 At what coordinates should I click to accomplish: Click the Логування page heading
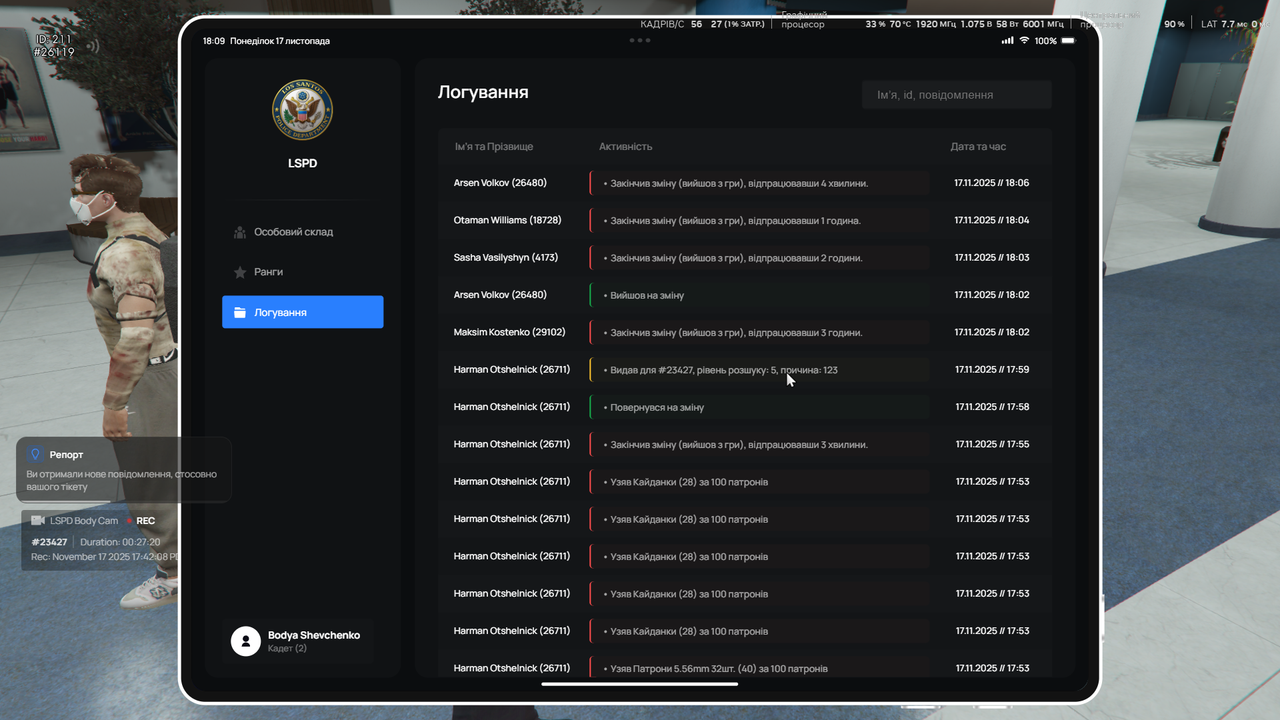coord(483,93)
